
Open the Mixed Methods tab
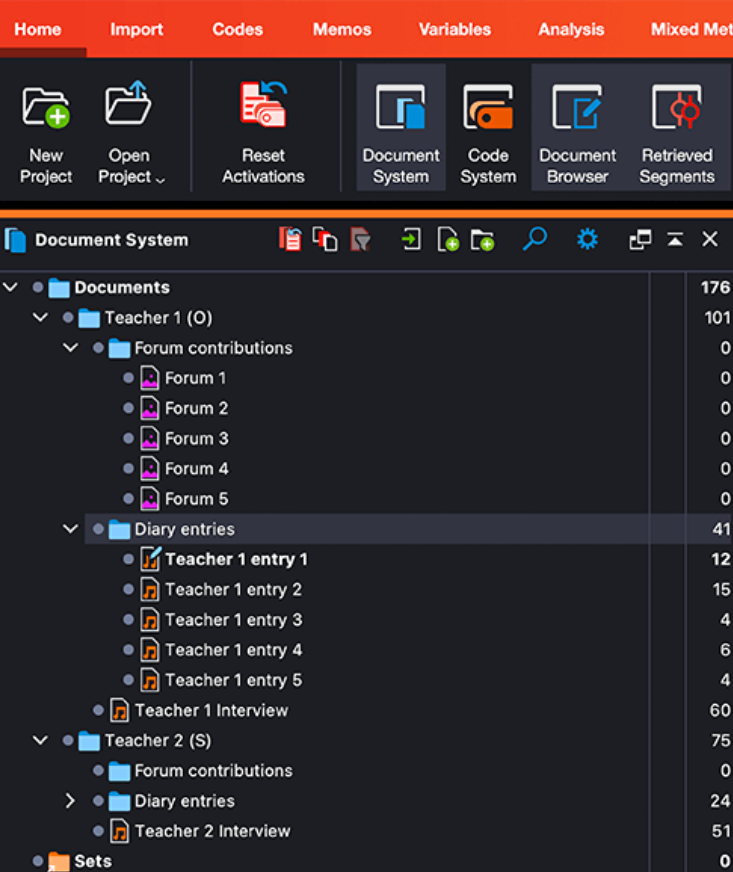(691, 29)
